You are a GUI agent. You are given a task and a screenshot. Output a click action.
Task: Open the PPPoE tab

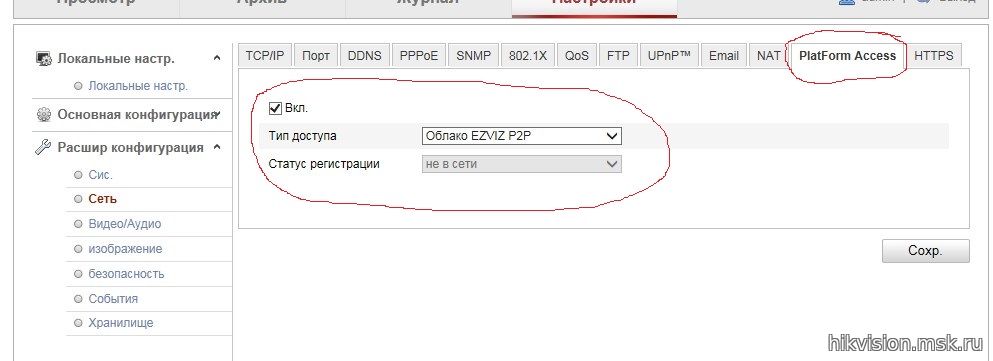419,56
